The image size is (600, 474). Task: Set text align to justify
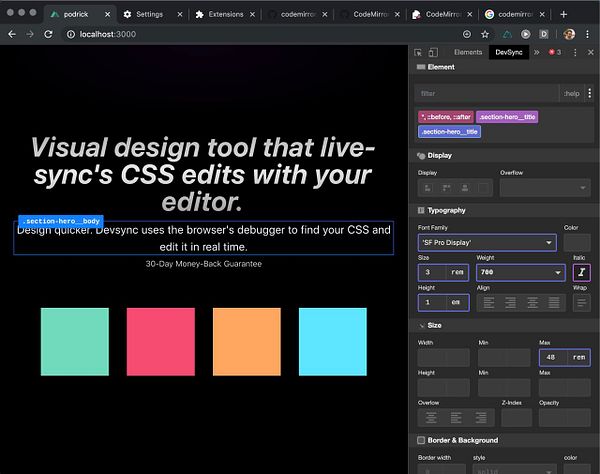[554, 303]
